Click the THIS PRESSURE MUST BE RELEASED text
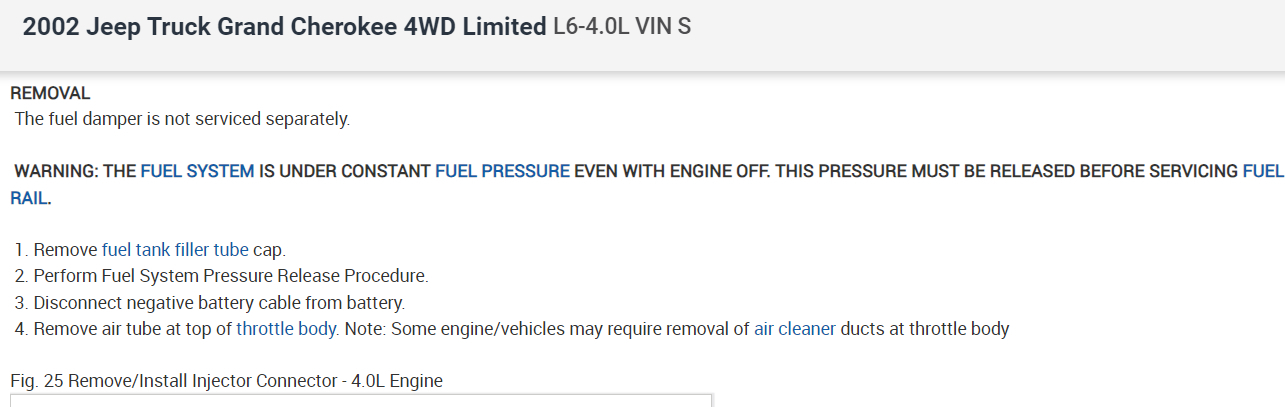The width and height of the screenshot is (1285, 407). click(x=890, y=171)
